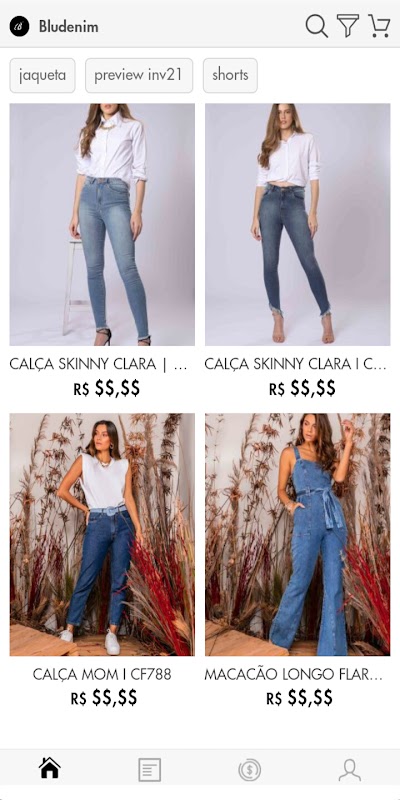Open the denim jumpsuit product photo

pos(297,534)
